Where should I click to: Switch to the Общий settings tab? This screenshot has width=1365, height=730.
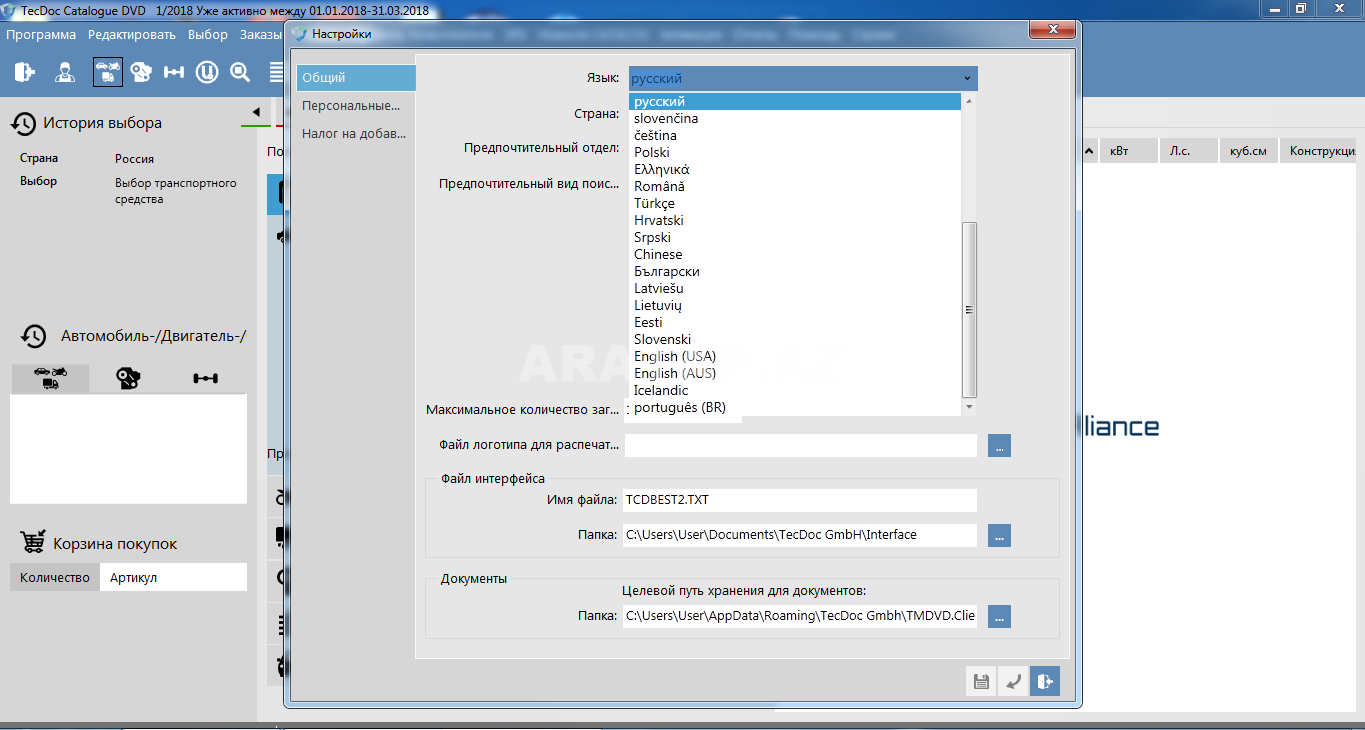coord(355,78)
